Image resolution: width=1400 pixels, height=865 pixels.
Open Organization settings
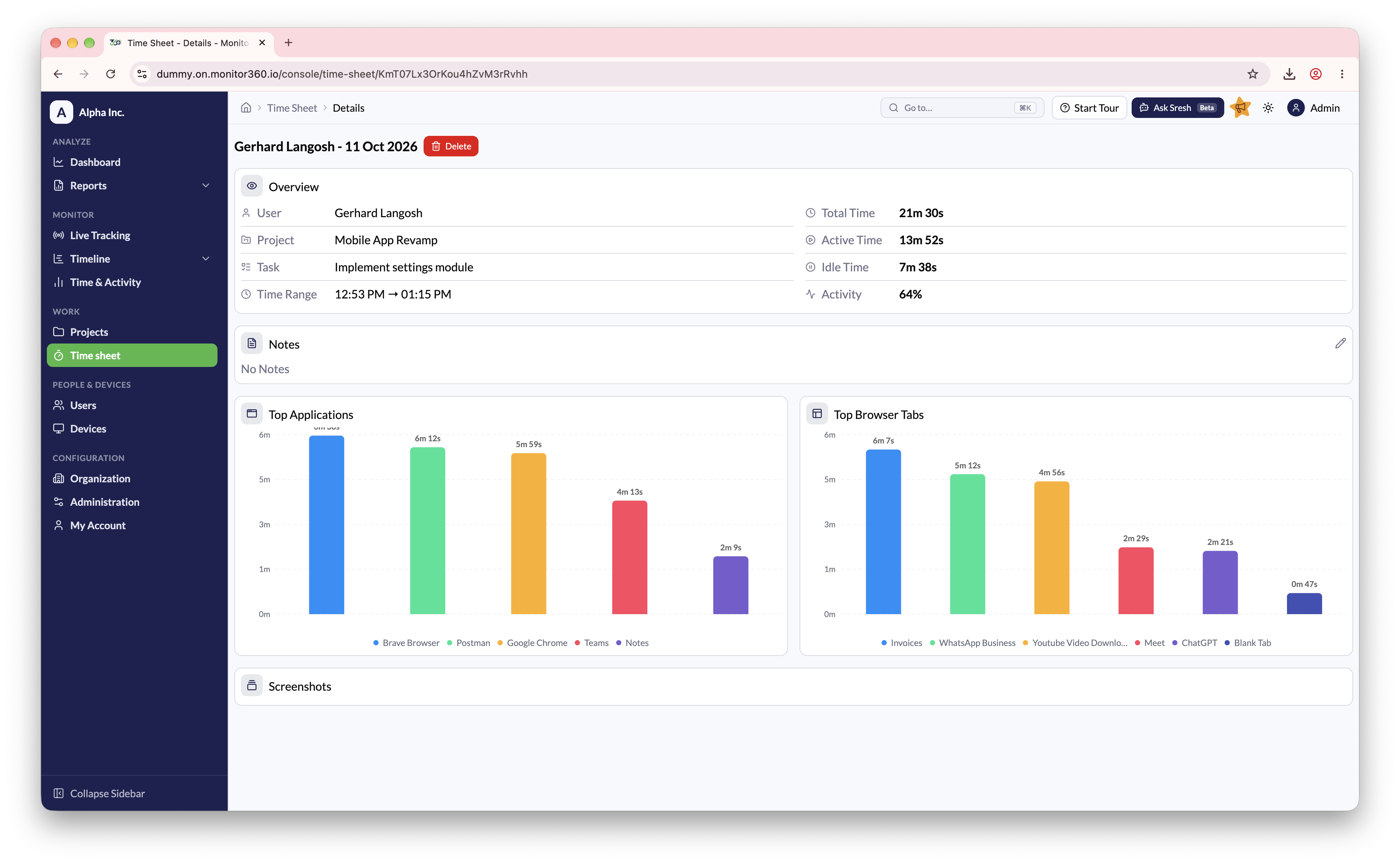(132, 478)
